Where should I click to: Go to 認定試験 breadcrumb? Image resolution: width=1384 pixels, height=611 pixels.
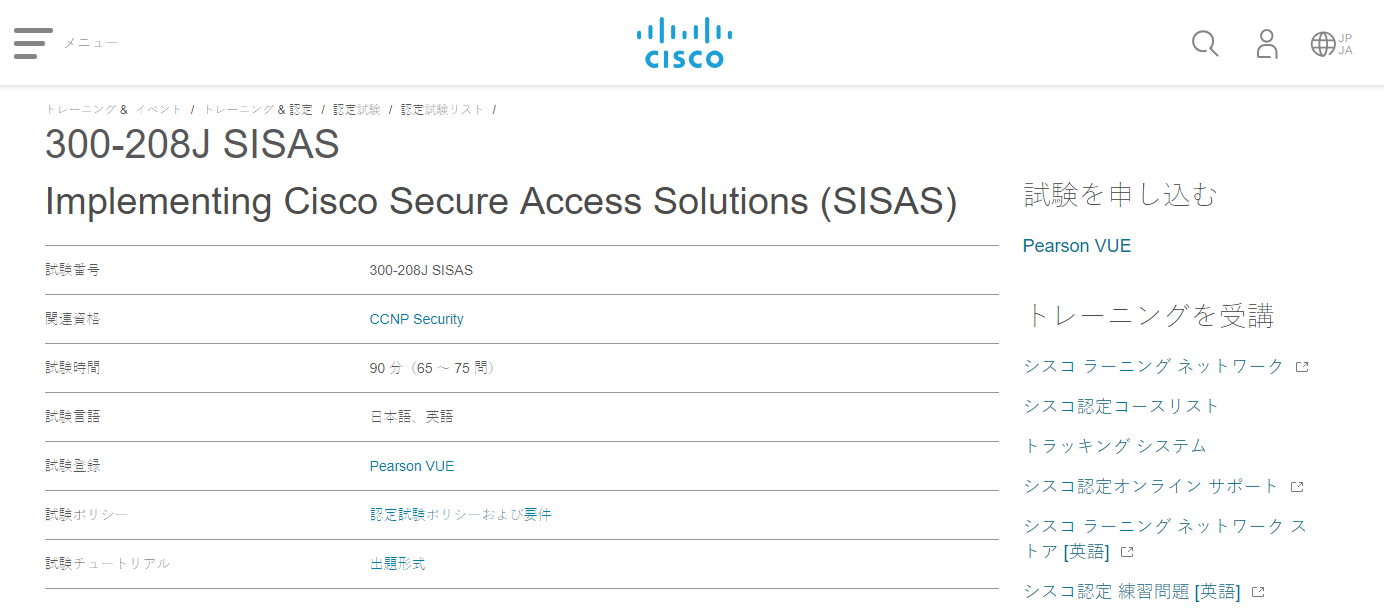click(x=357, y=109)
